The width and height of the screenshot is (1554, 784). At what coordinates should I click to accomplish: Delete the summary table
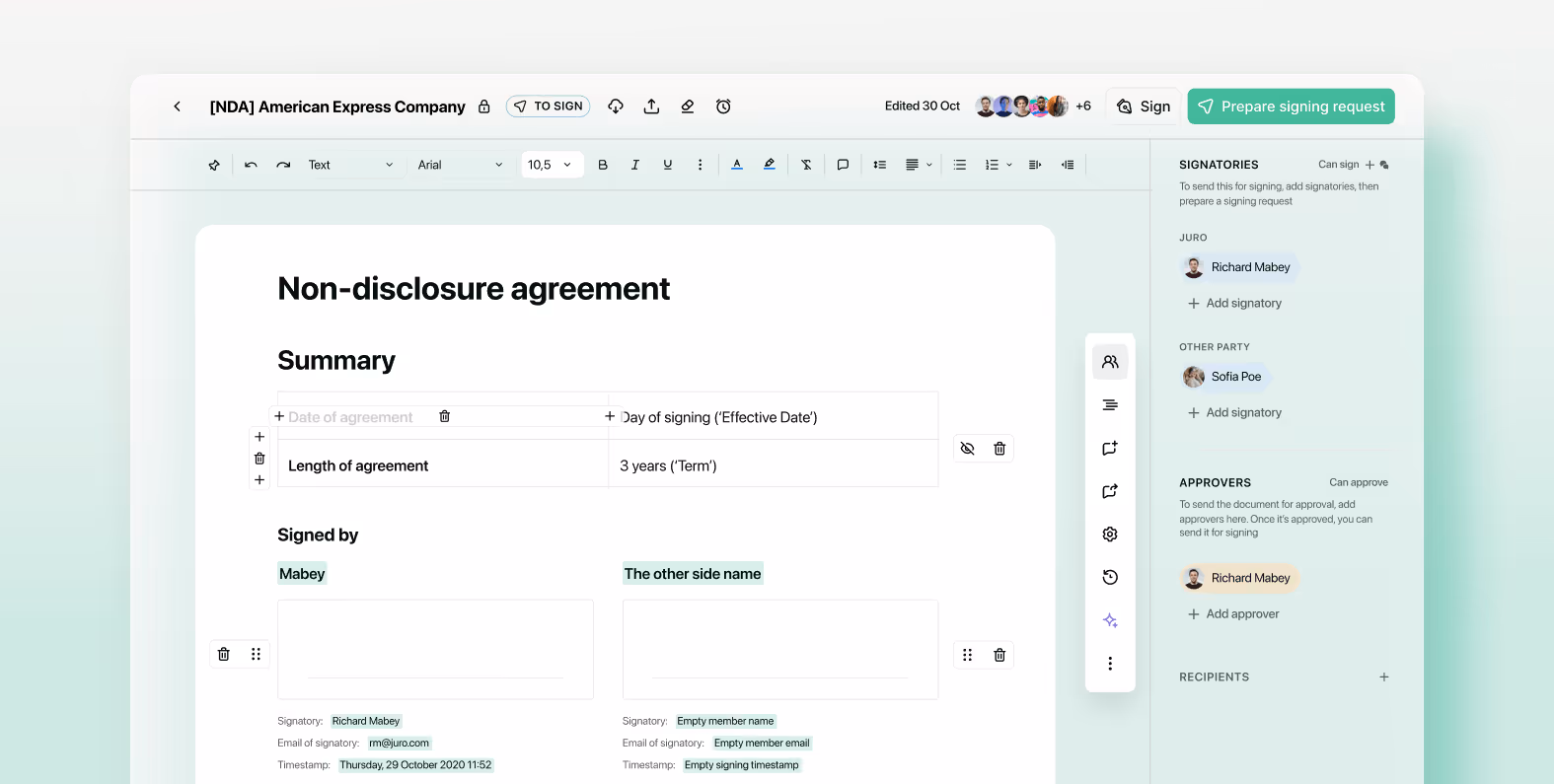coord(999,449)
